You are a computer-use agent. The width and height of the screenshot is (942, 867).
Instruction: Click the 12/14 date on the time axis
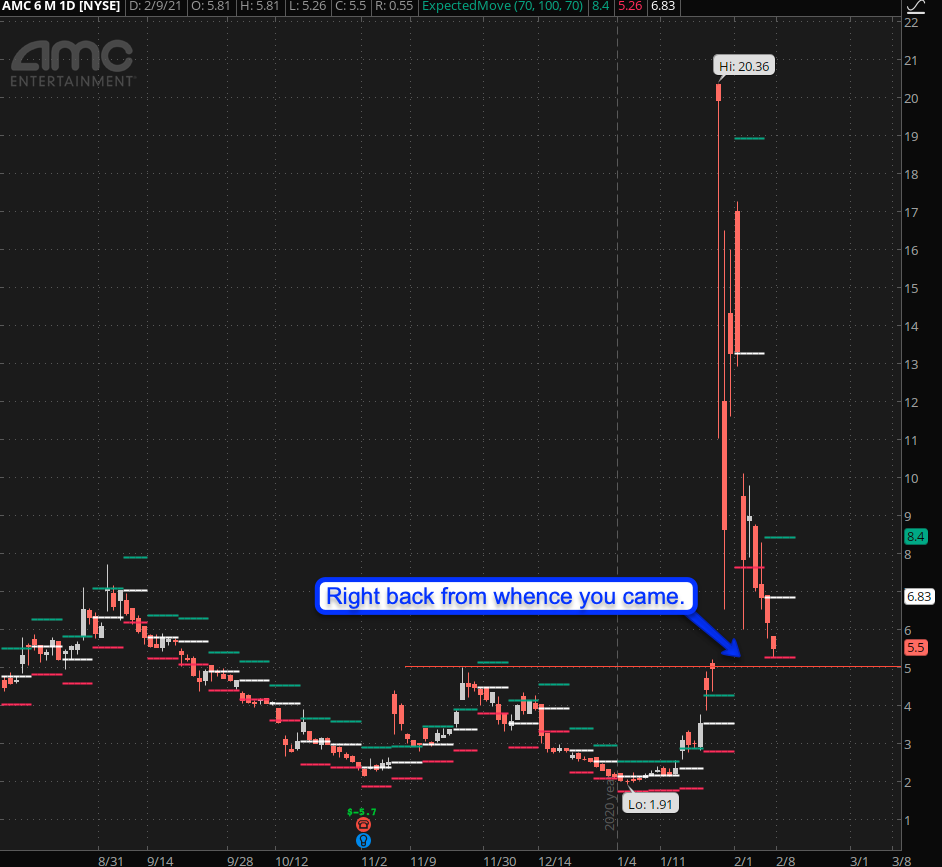(x=555, y=860)
